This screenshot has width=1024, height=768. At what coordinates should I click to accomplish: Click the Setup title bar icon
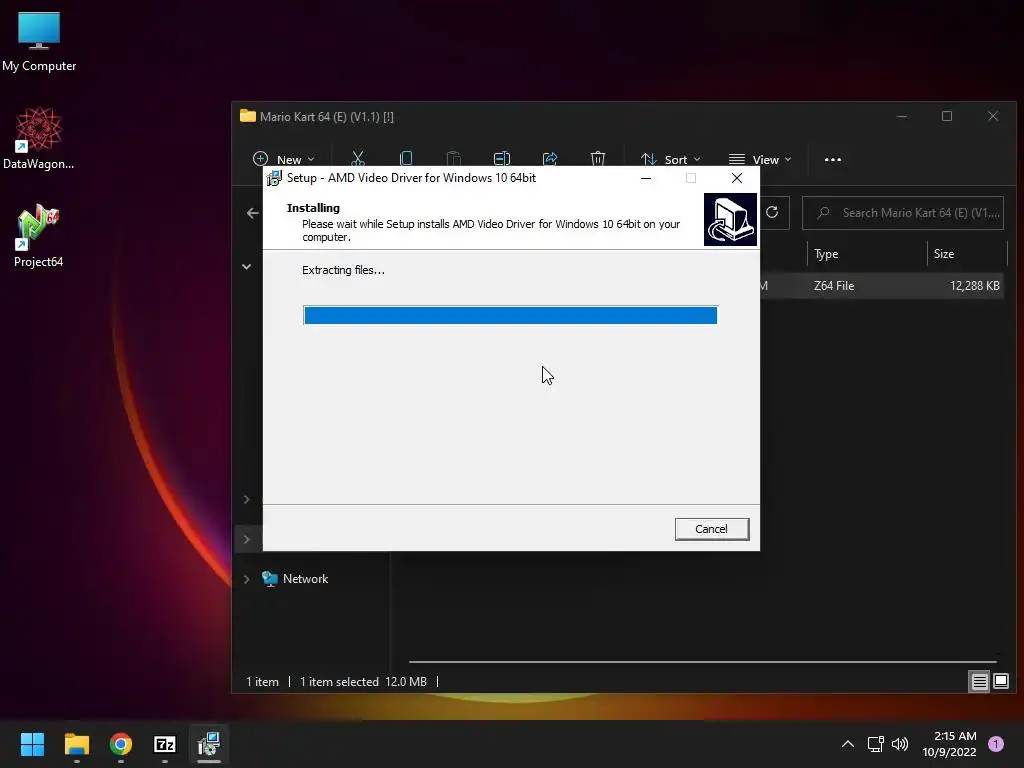(x=274, y=178)
